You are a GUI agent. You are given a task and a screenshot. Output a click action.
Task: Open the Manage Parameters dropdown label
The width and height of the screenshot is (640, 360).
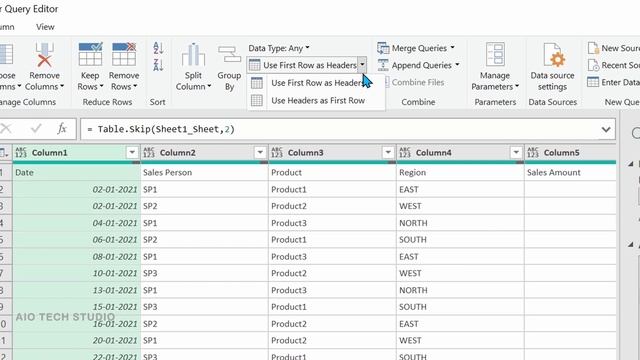tap(495, 81)
